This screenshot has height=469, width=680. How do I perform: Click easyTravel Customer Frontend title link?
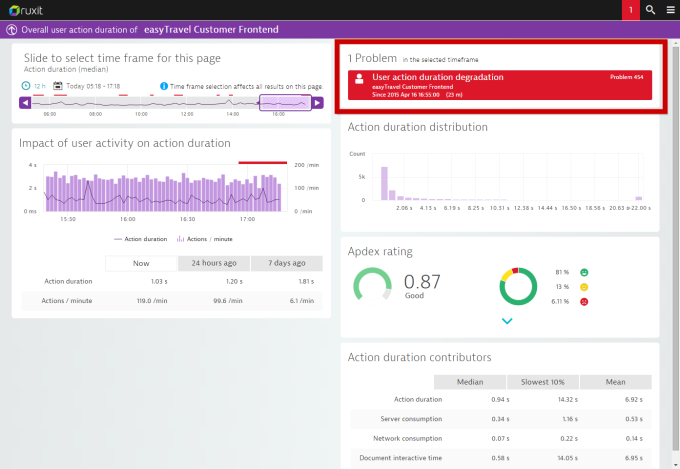211,30
